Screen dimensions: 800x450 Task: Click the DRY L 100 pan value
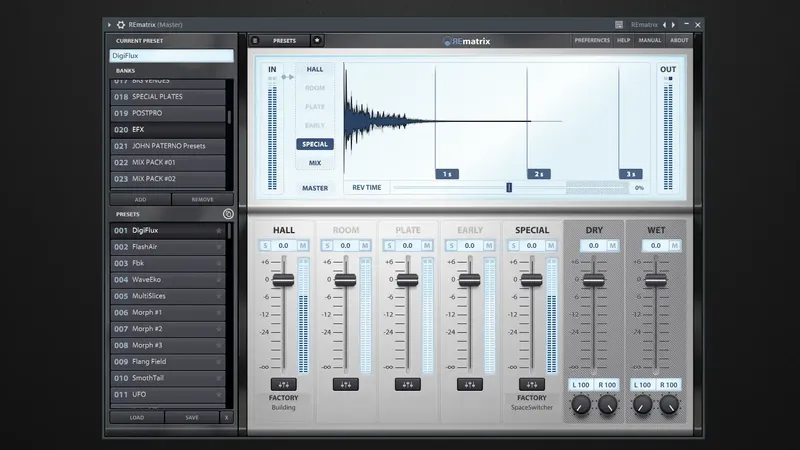pyautogui.click(x=581, y=385)
